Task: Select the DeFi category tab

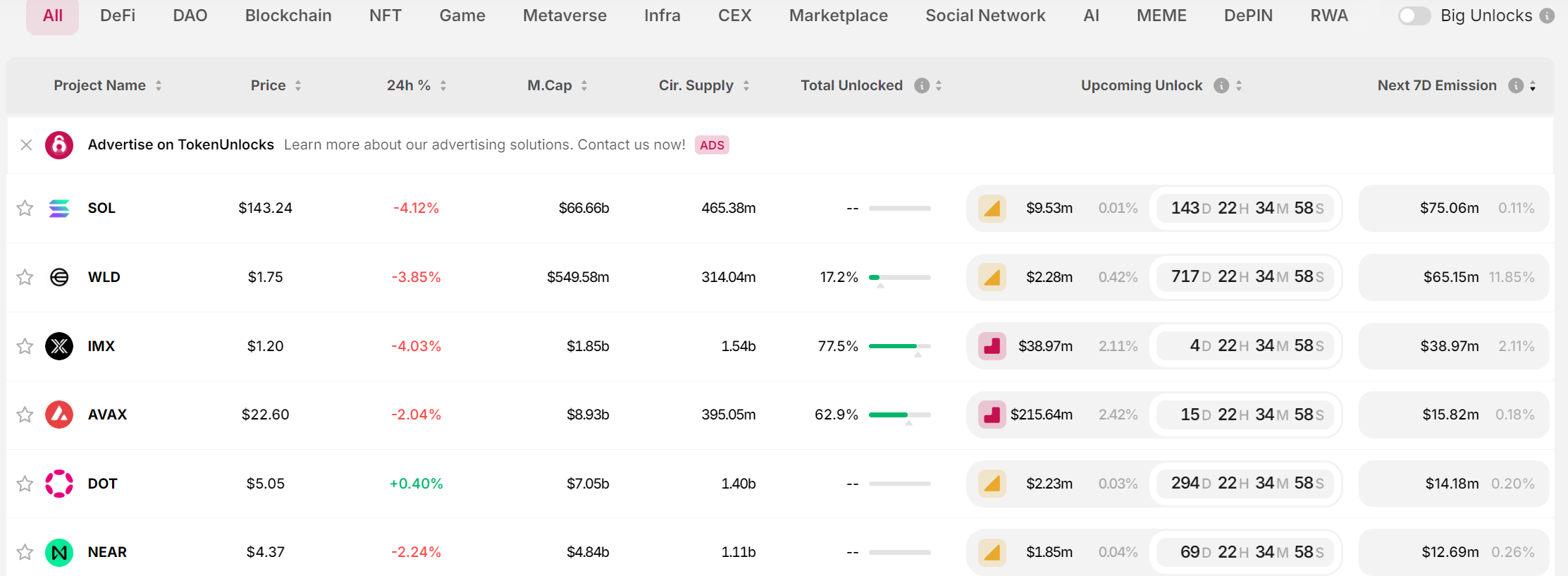Action: (x=118, y=16)
